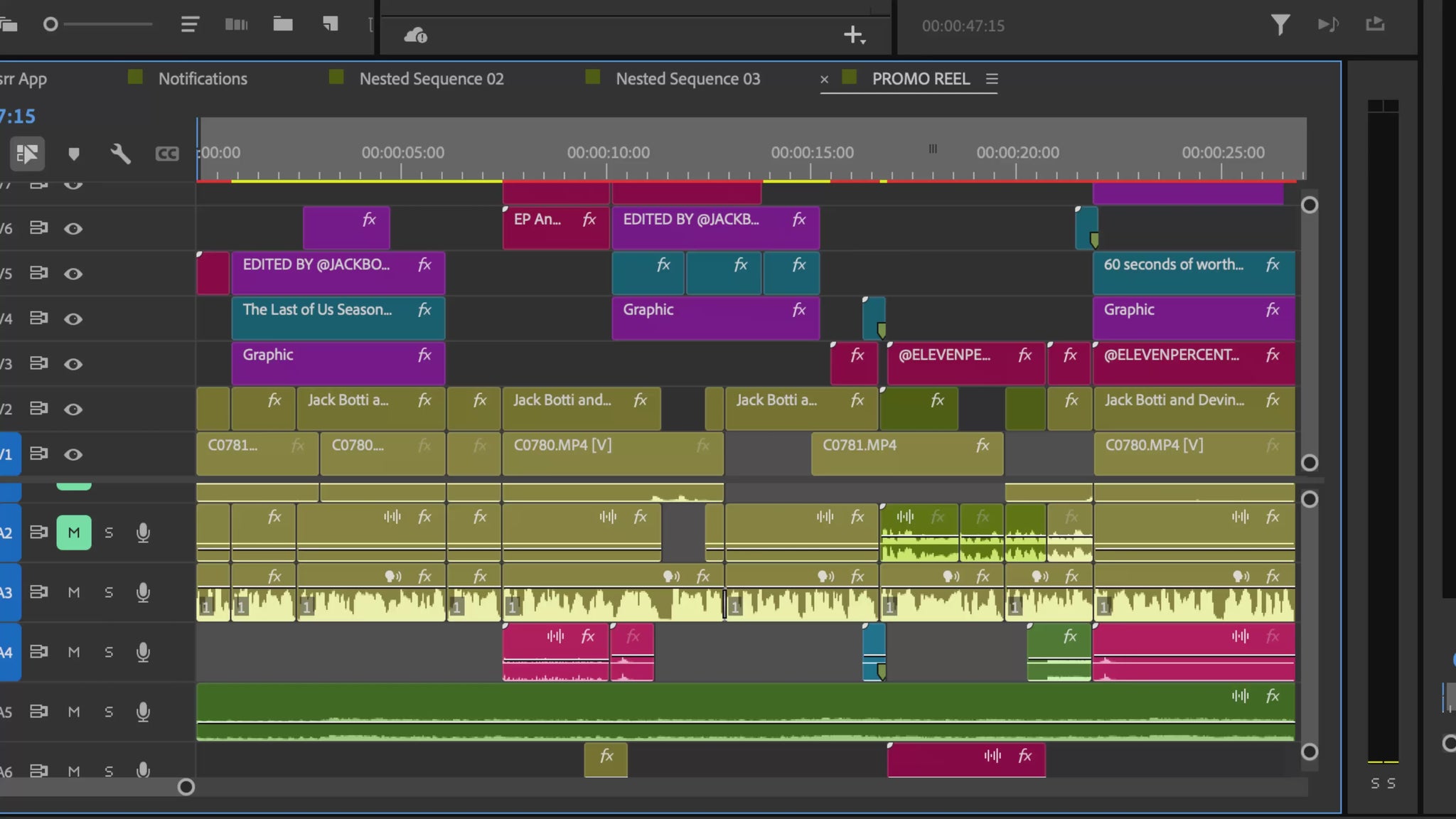Viewport: 1456px width, 819px height.
Task: Toggle sync lock on V2 track
Action: tap(39, 409)
